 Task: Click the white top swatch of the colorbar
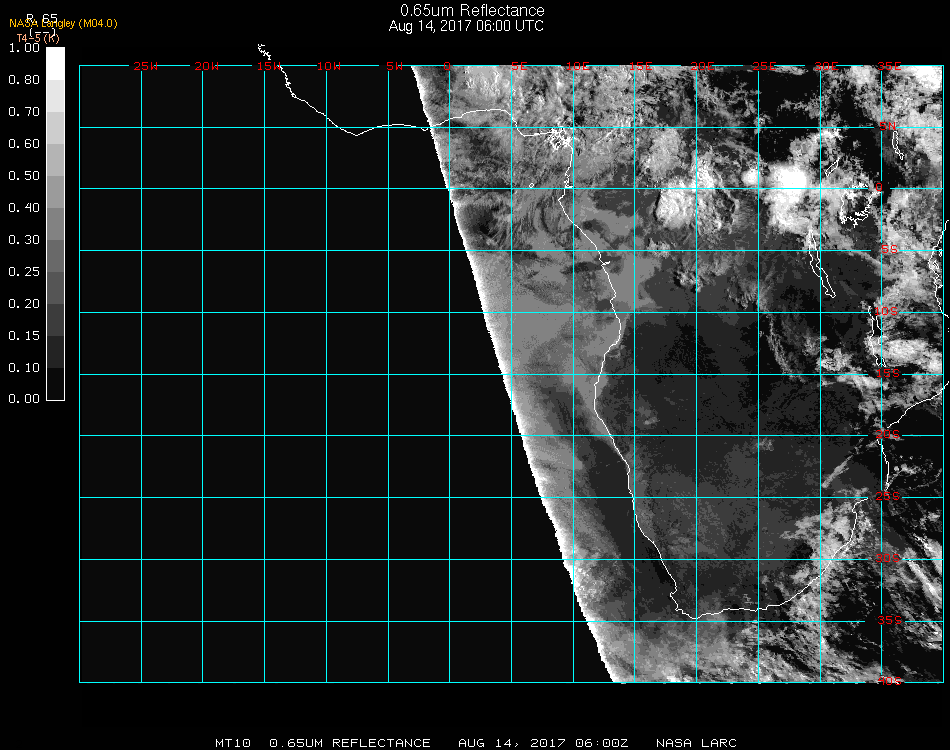point(55,64)
